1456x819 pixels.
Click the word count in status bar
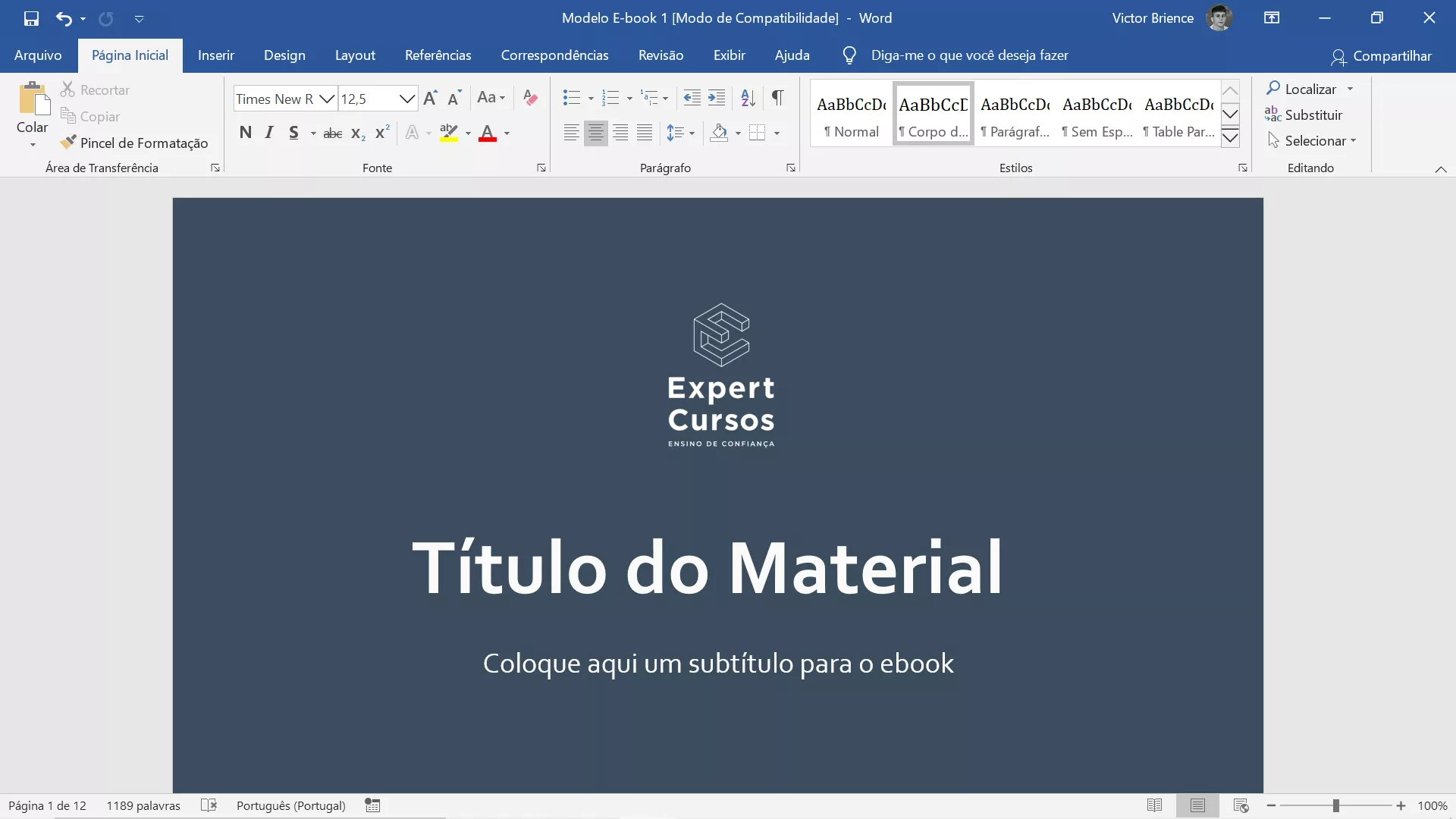click(143, 805)
